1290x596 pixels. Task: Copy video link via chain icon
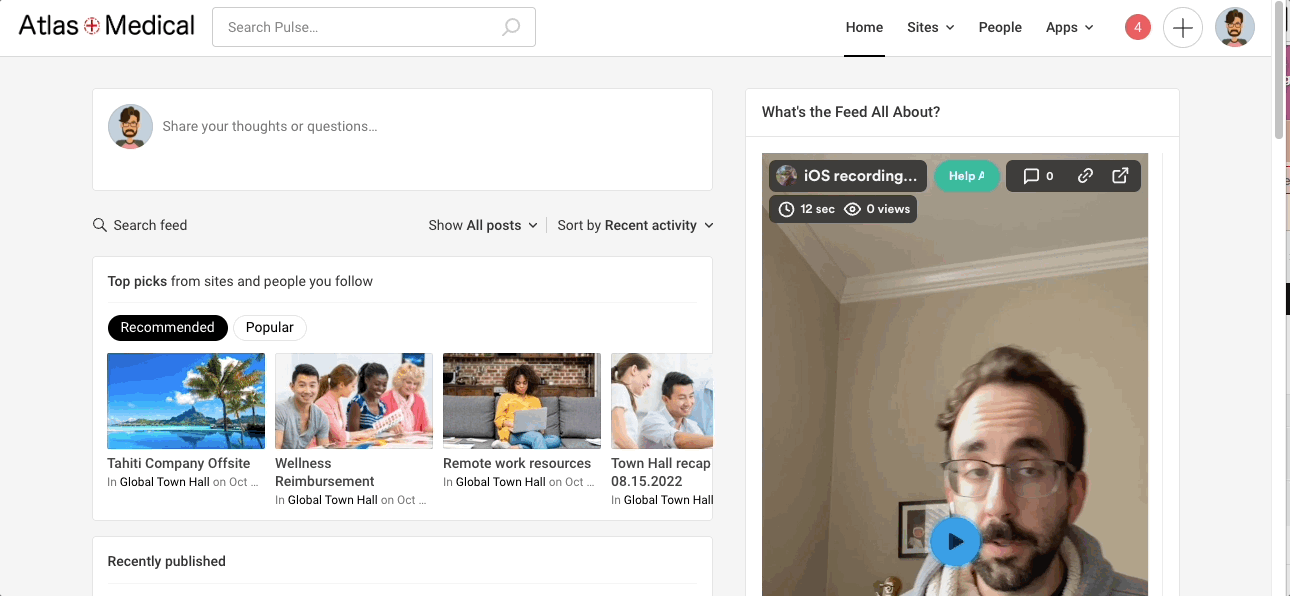(x=1085, y=176)
